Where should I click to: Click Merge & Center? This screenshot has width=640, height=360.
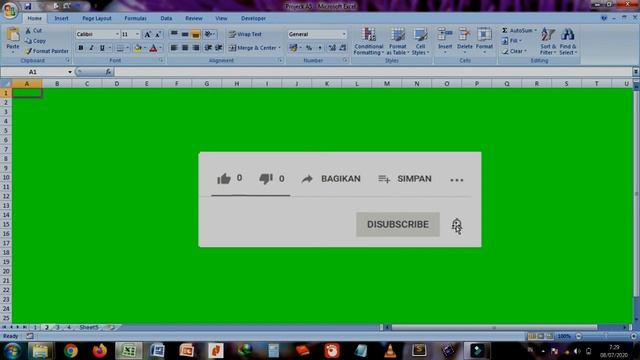[252, 48]
